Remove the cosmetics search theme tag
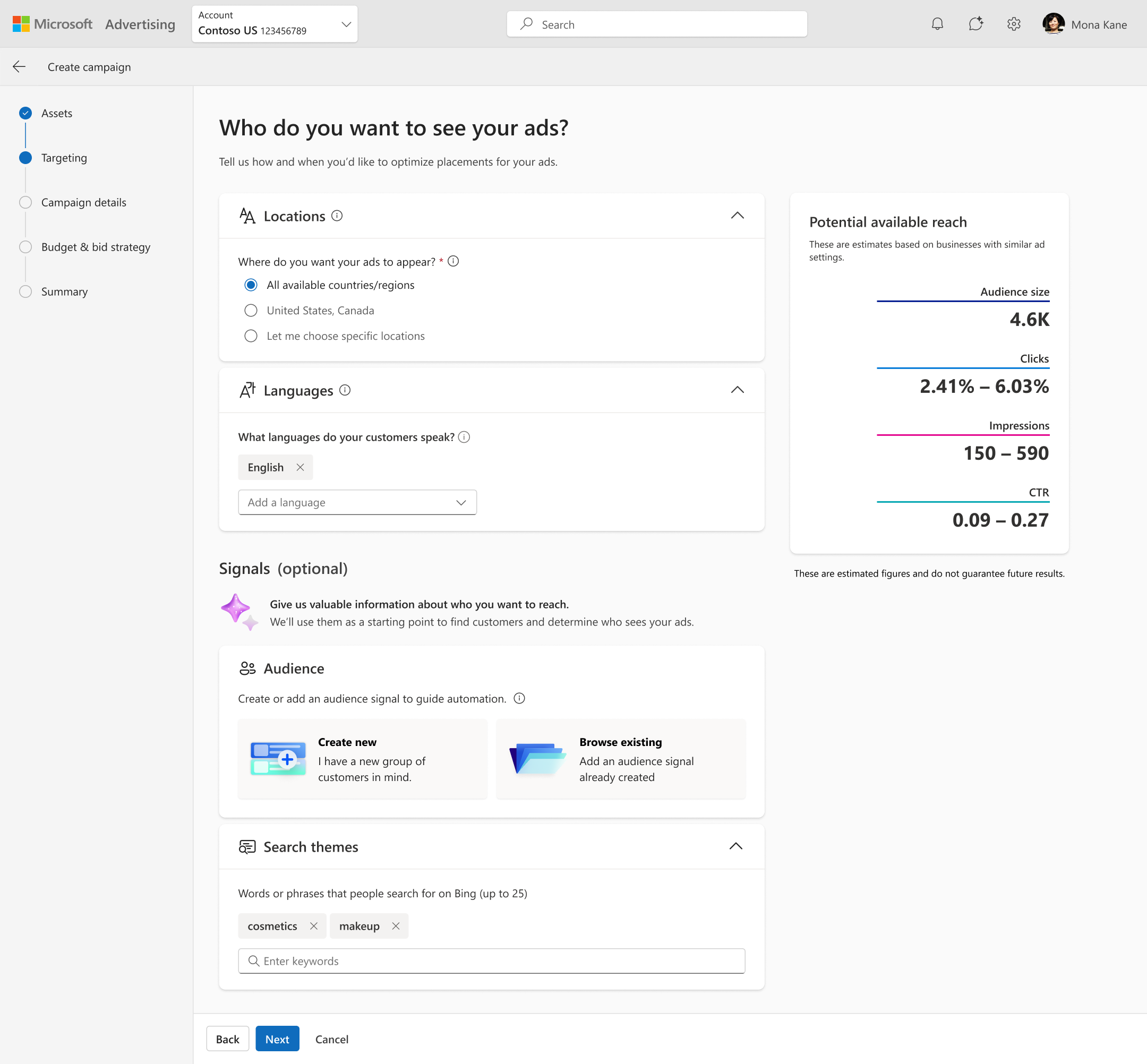This screenshot has width=1147, height=1064. tap(313, 926)
